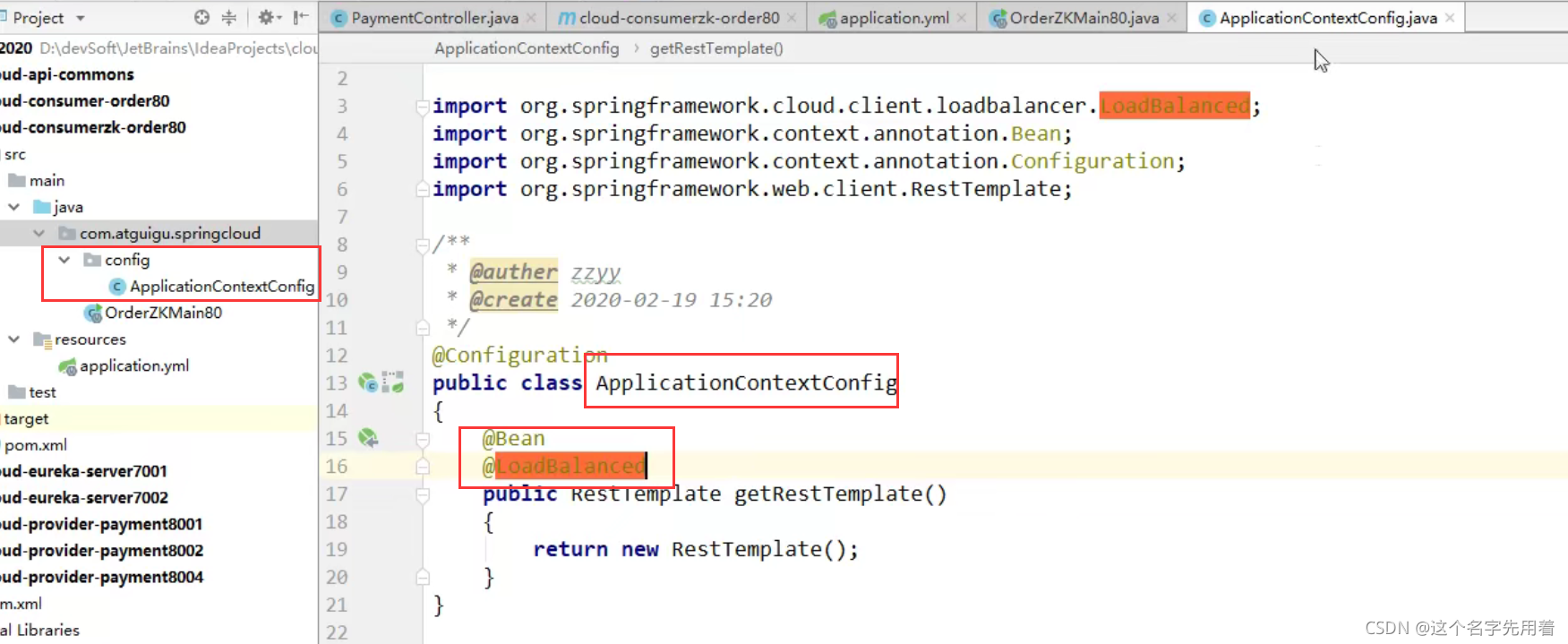The image size is (1568, 644).
Task: Select cloud-eureka-server7002 module
Action: 84,498
